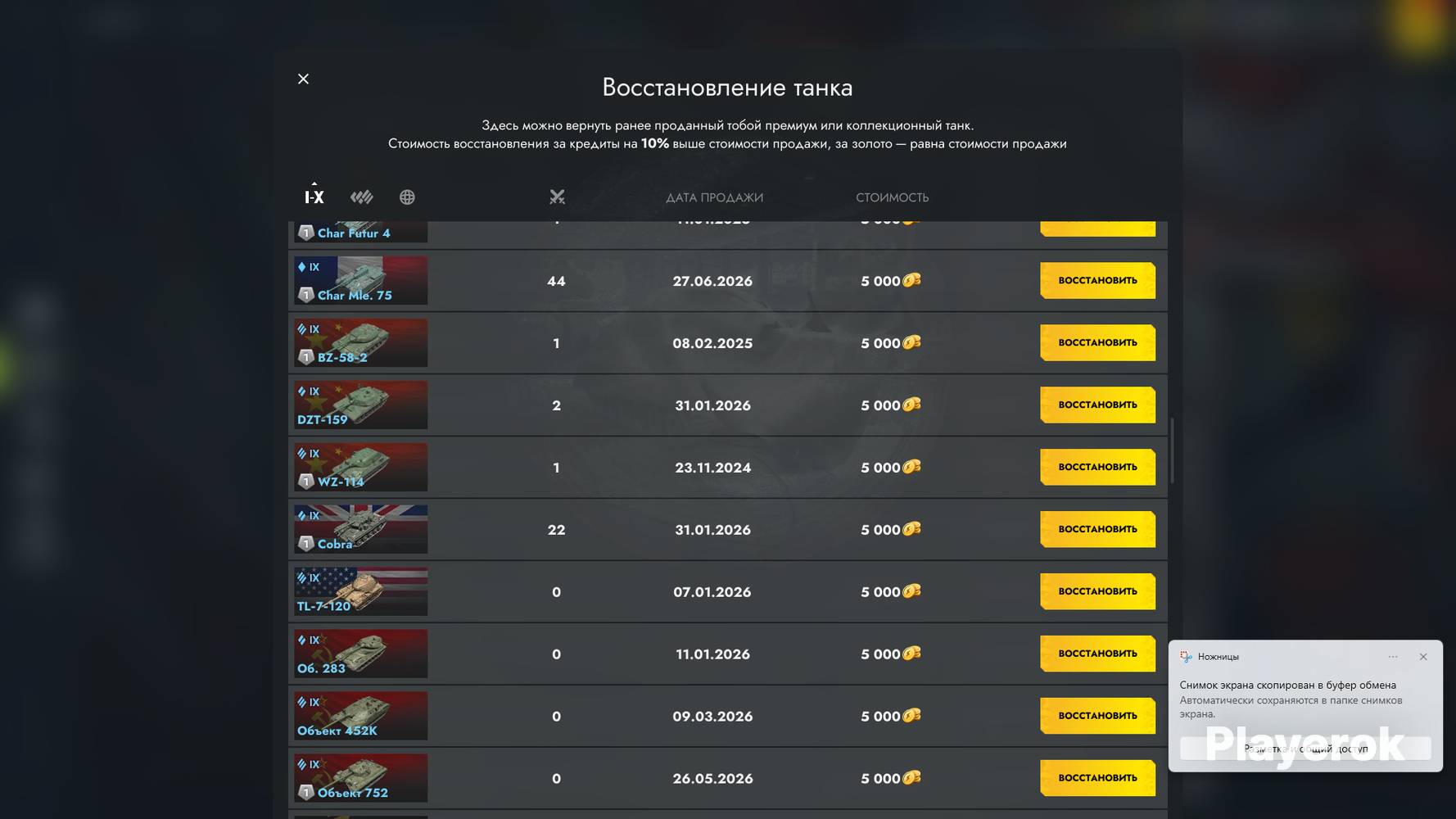This screenshot has width=1456, height=819.
Task: Select the Объект 452К thumbnail
Action: coord(360,716)
